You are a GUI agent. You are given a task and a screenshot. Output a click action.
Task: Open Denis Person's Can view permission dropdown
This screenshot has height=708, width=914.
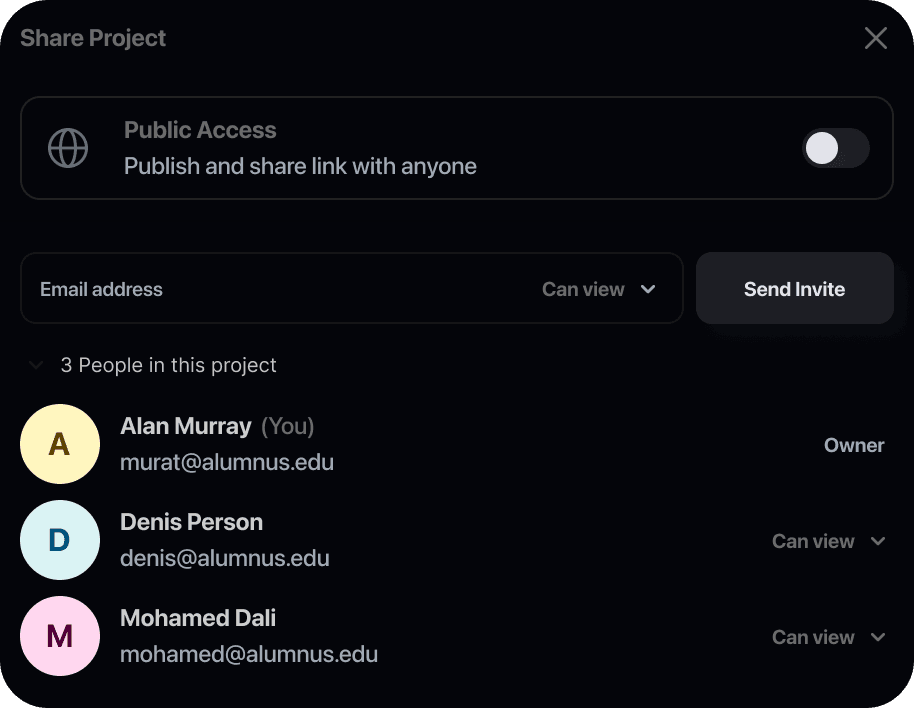[x=829, y=541]
